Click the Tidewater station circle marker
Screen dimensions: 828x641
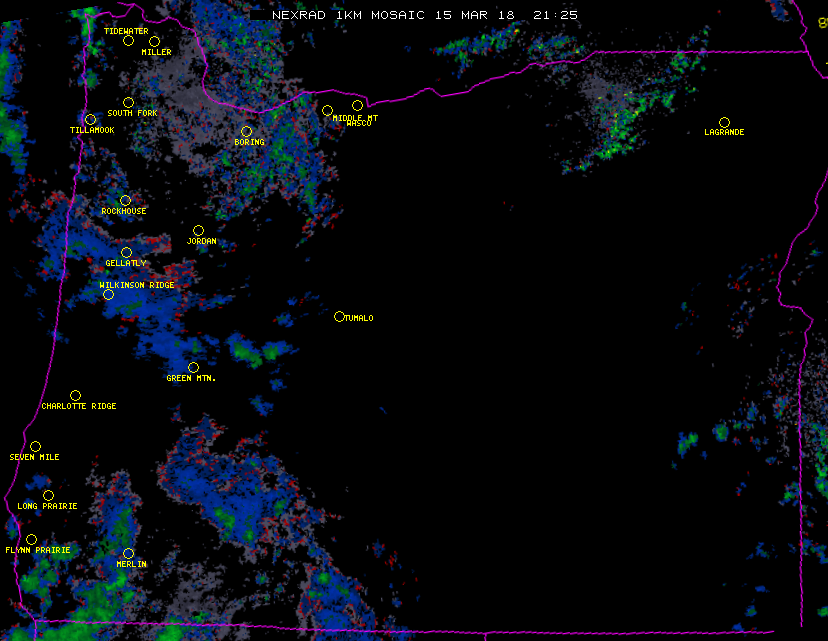click(x=128, y=41)
